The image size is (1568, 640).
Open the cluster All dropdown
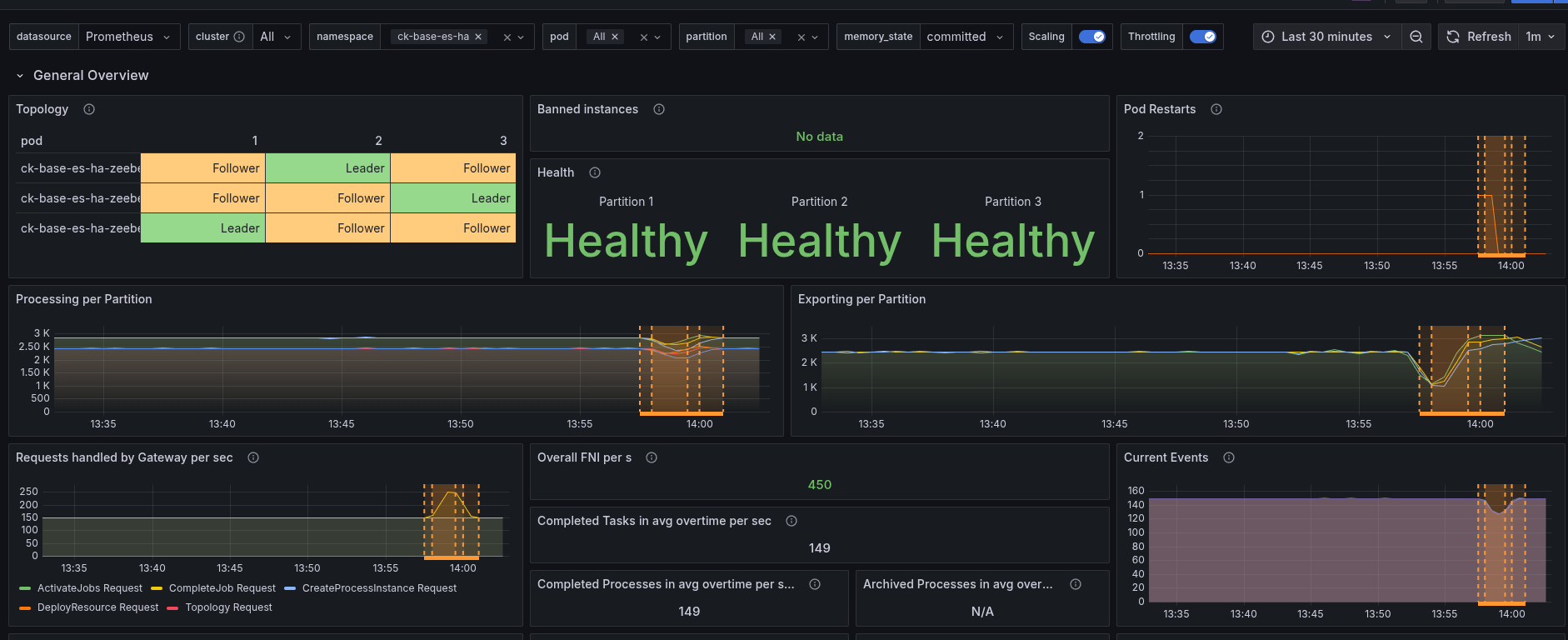tap(277, 37)
